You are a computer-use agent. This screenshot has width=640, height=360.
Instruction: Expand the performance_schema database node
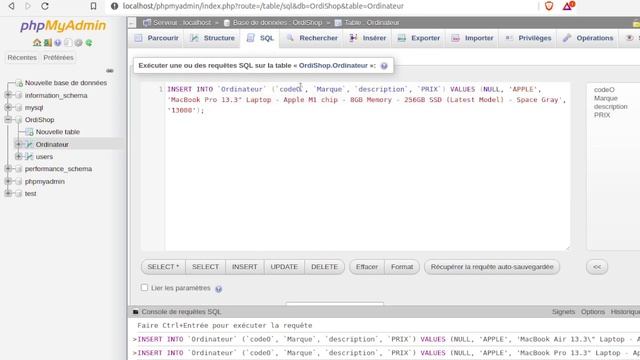click(x=8, y=169)
